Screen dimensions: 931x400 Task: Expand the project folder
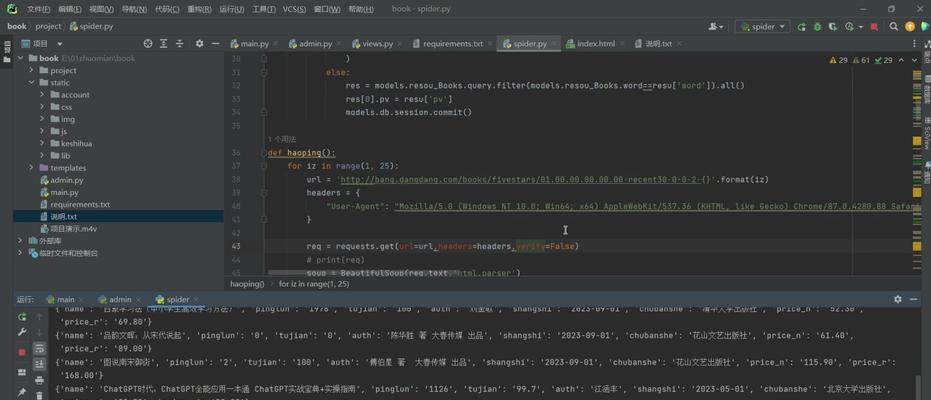[x=31, y=70]
